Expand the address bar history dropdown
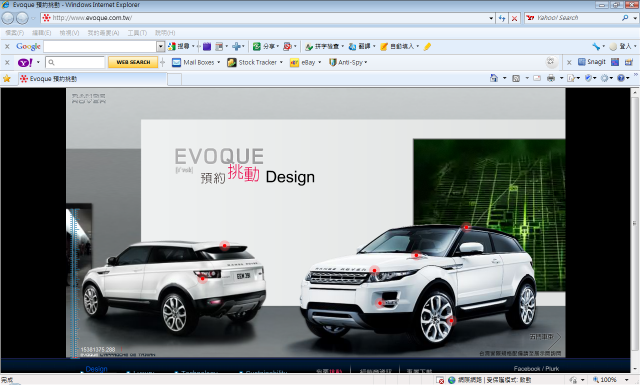 coord(491,18)
